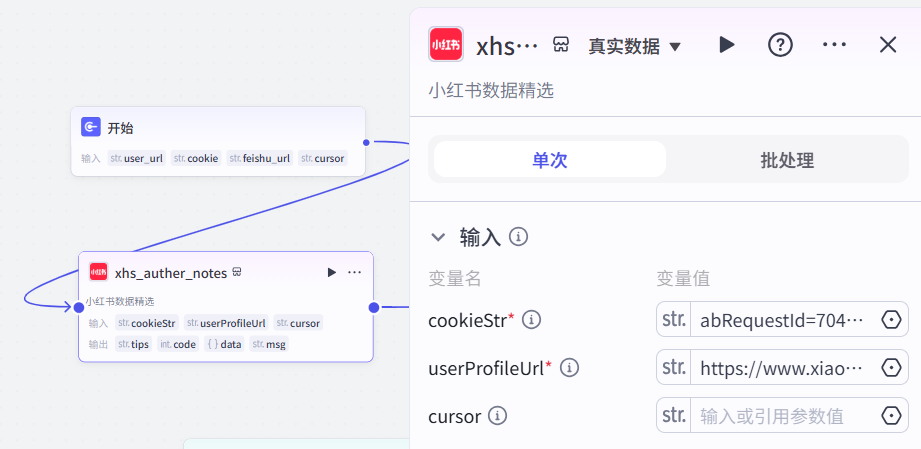
Task: Select the user_url parameter on start node
Action: [137, 158]
